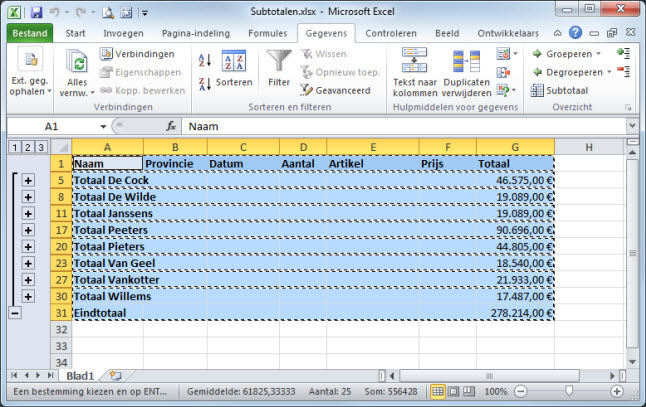Sort descending with the Z-A icon
646x407 pixels.
pos(205,84)
